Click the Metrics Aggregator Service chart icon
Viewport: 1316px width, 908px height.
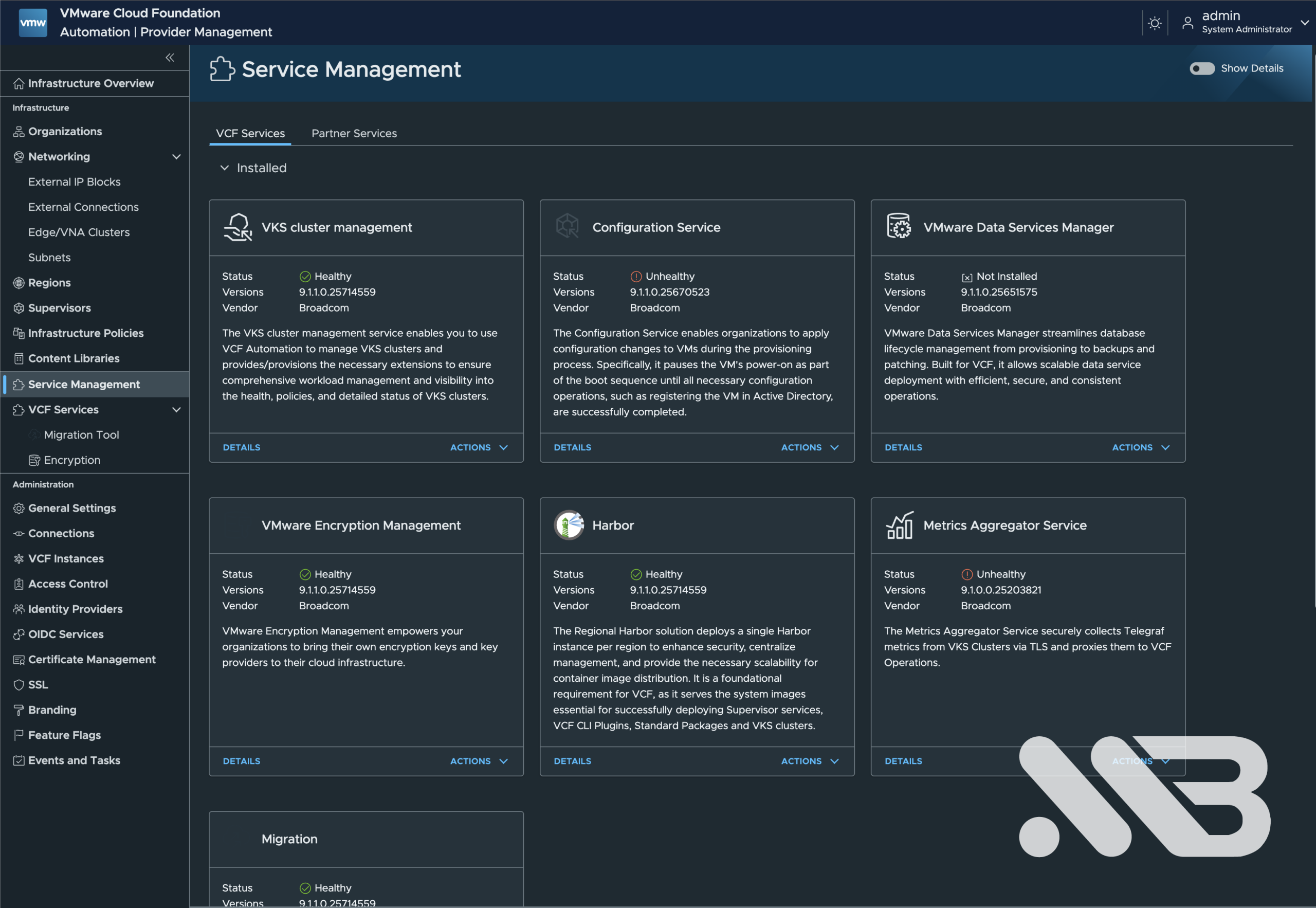tap(900, 524)
